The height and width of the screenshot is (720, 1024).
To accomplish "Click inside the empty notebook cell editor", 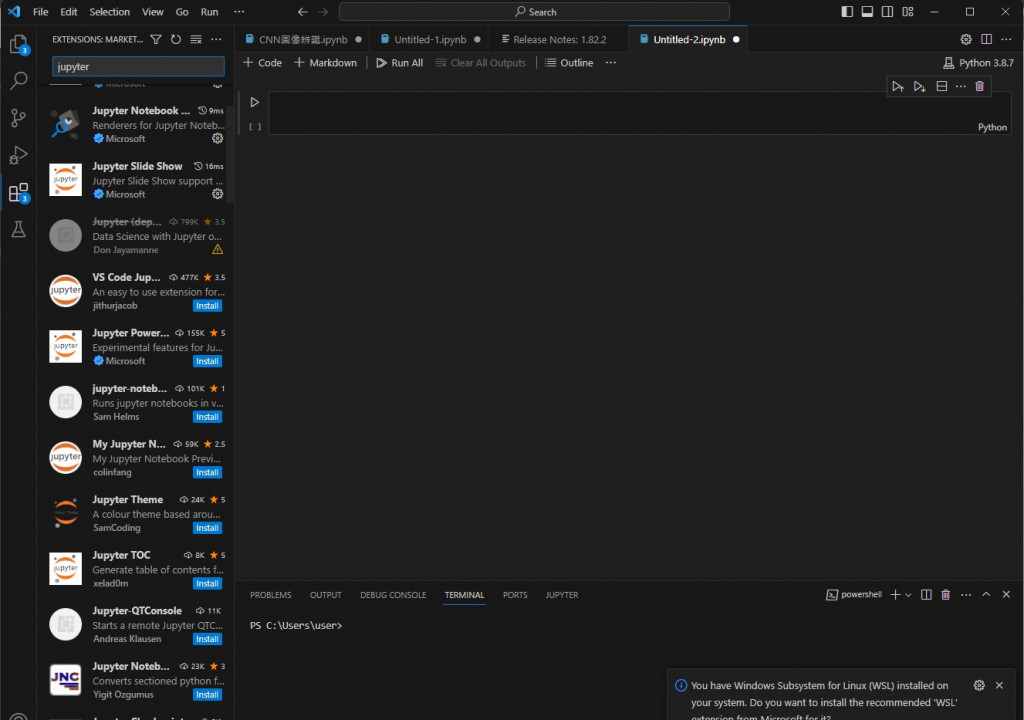I will [639, 113].
